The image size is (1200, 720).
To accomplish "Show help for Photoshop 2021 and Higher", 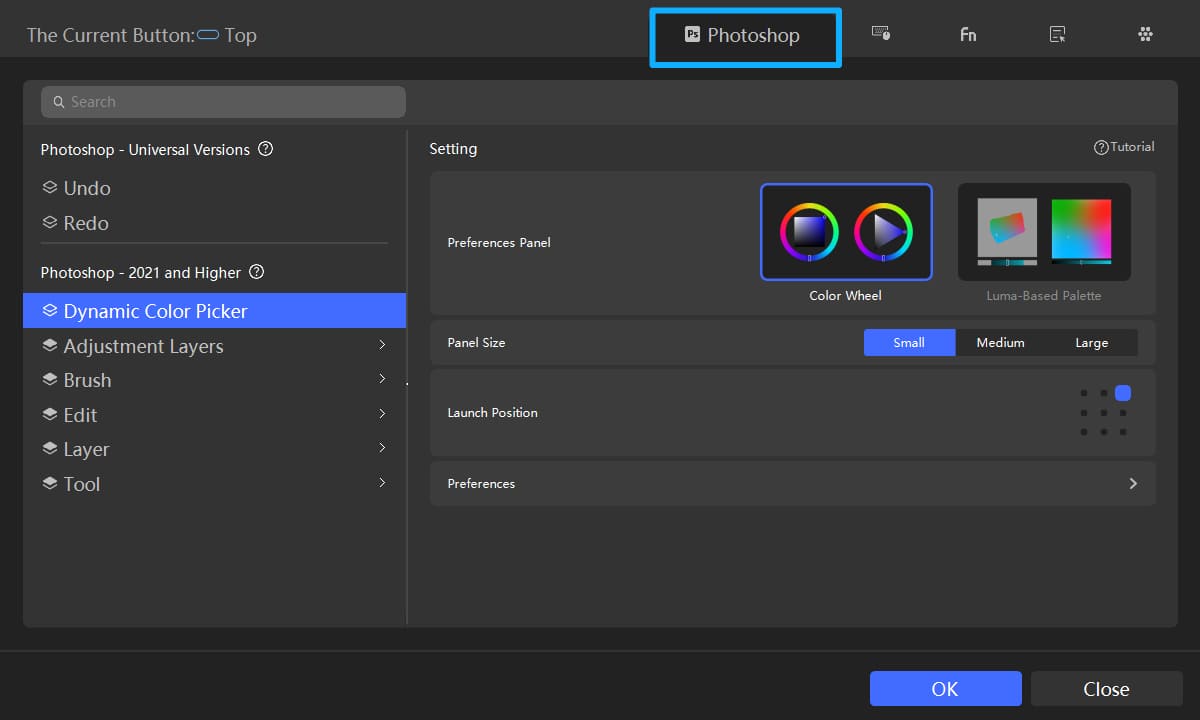I will click(x=257, y=272).
